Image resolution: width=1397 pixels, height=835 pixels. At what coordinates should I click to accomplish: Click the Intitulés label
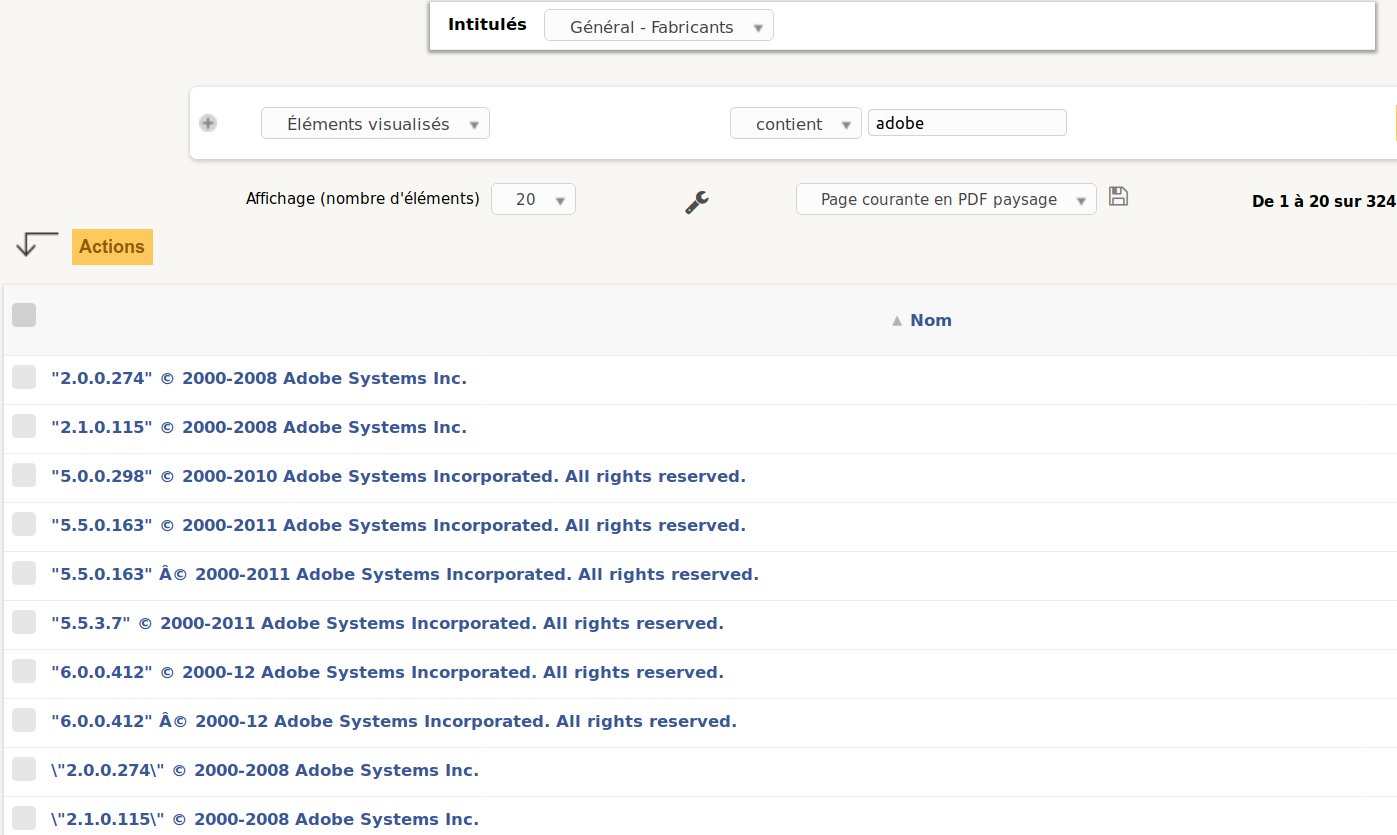(487, 24)
